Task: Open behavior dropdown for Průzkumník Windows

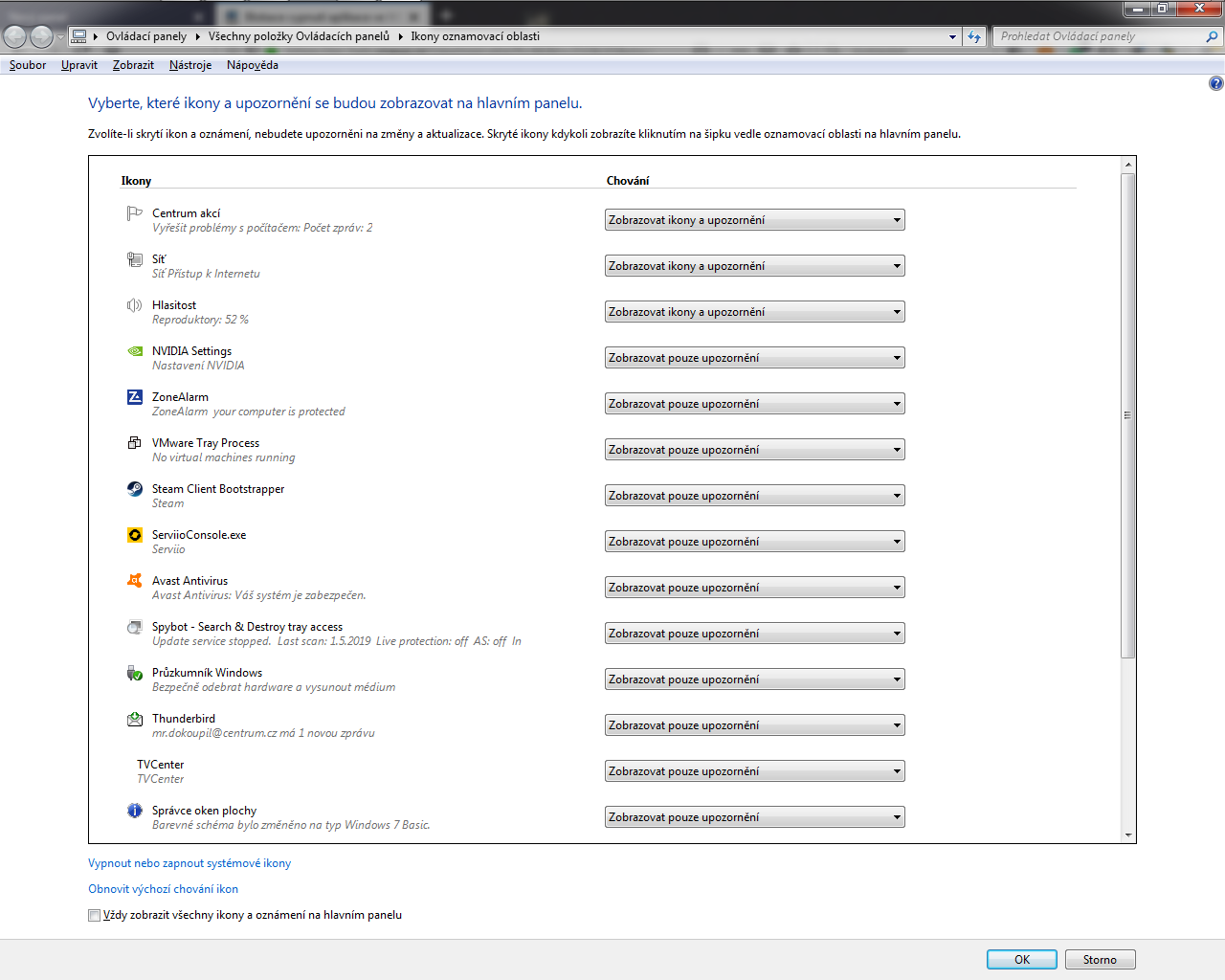Action: click(755, 679)
